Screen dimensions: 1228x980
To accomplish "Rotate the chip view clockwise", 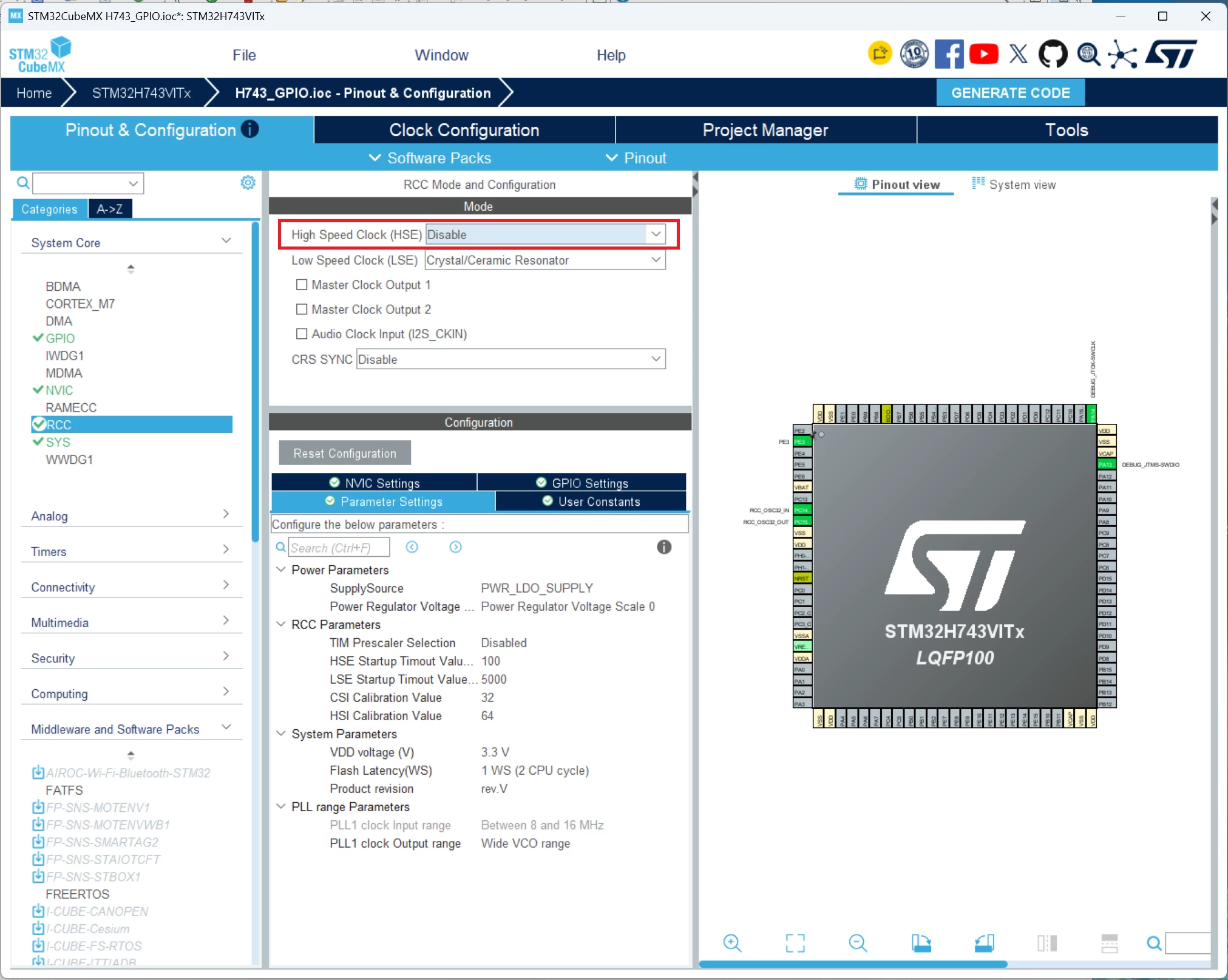I will (x=921, y=943).
